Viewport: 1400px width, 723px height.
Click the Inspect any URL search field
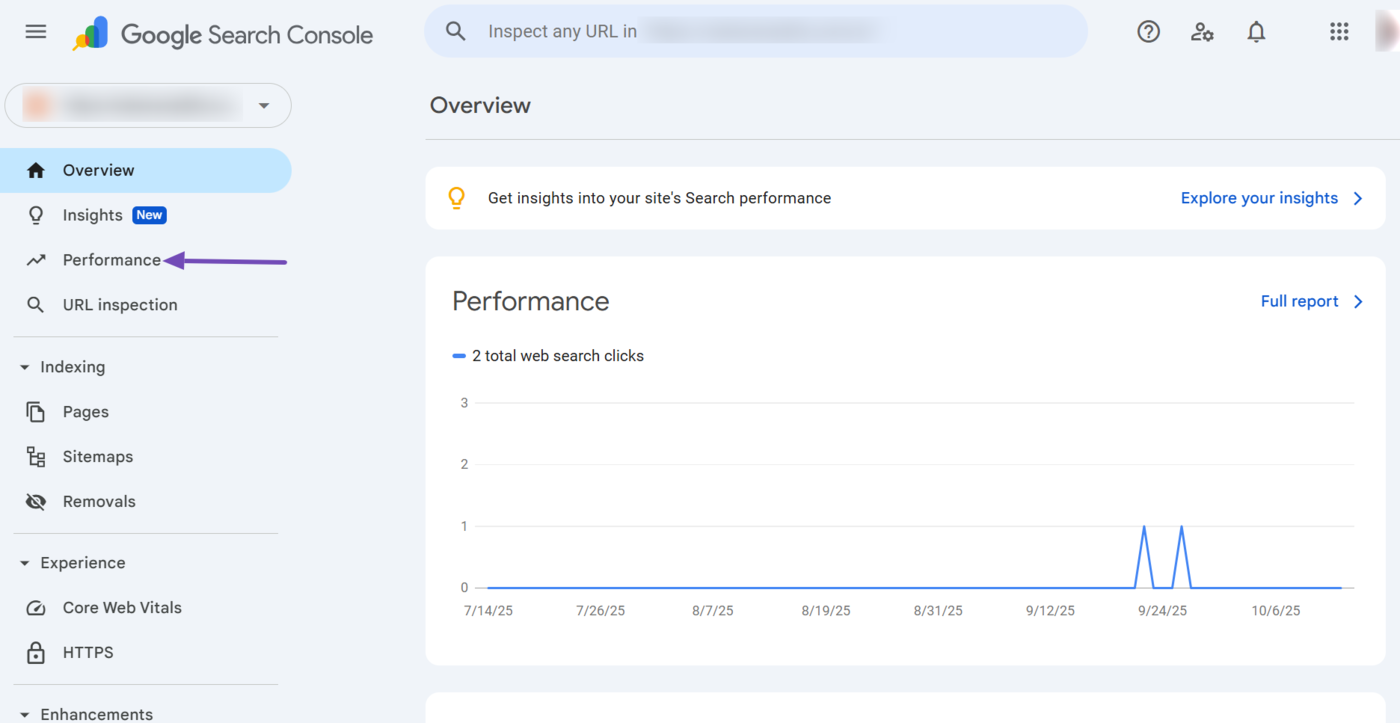(x=760, y=31)
